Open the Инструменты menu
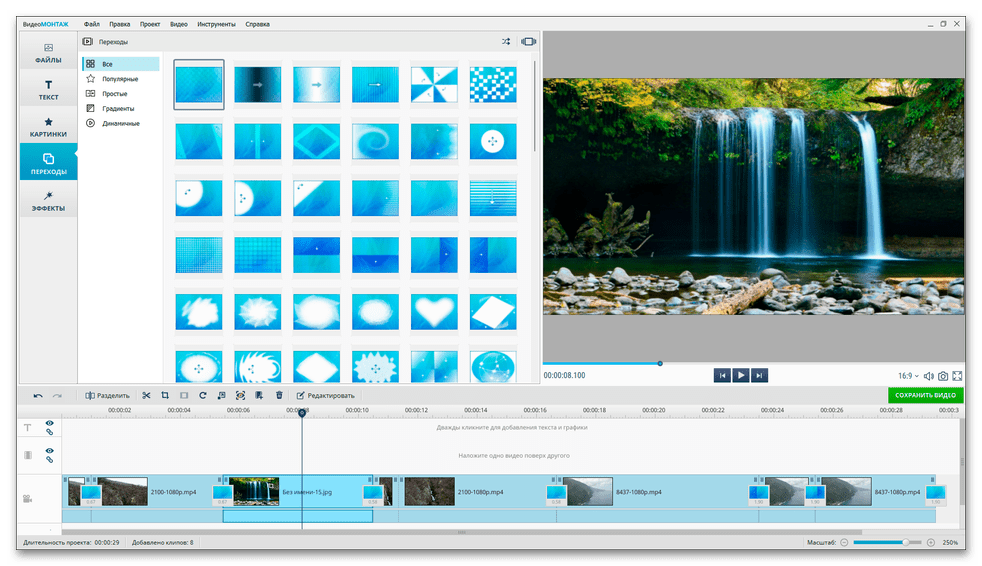 (x=214, y=22)
